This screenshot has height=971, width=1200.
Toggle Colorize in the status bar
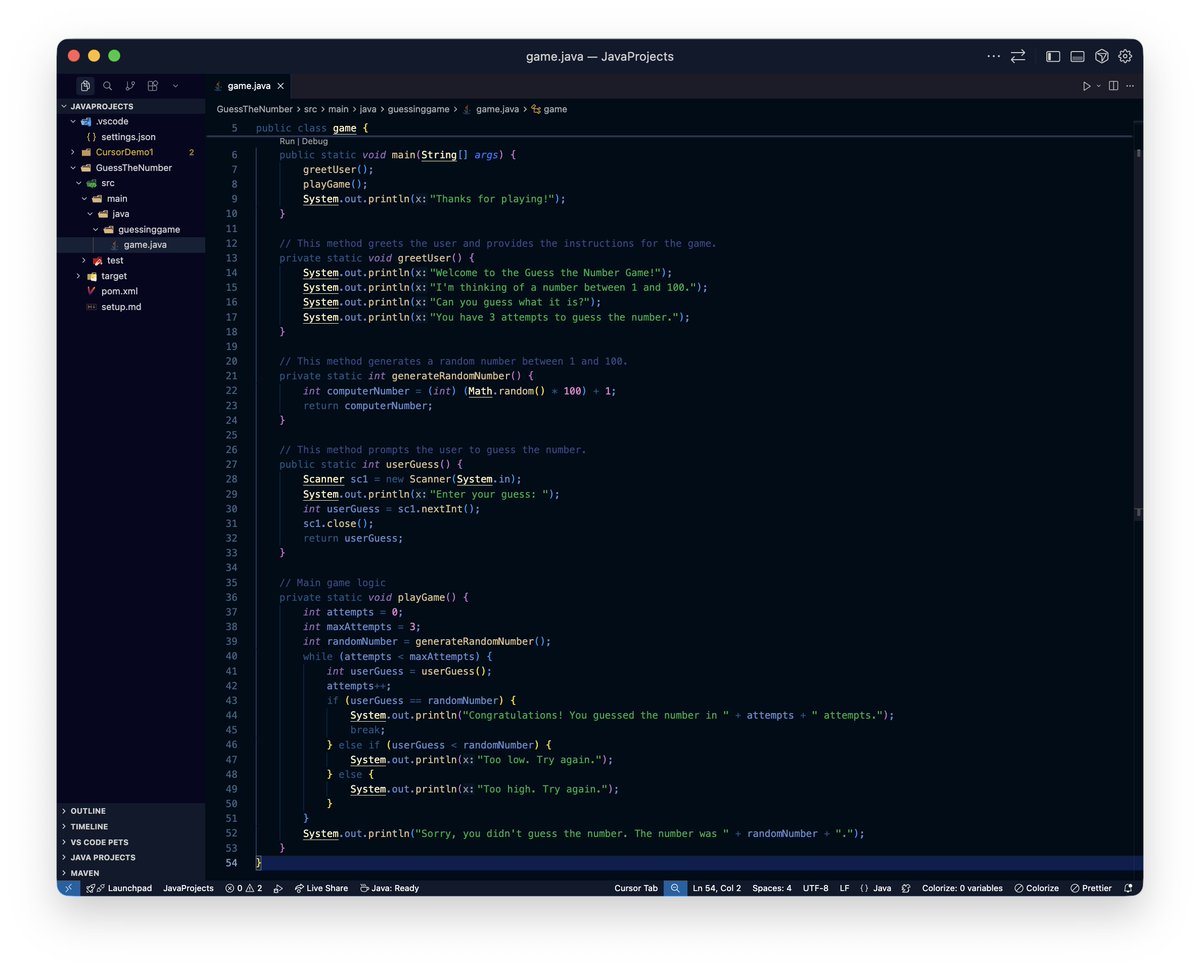tap(1036, 888)
